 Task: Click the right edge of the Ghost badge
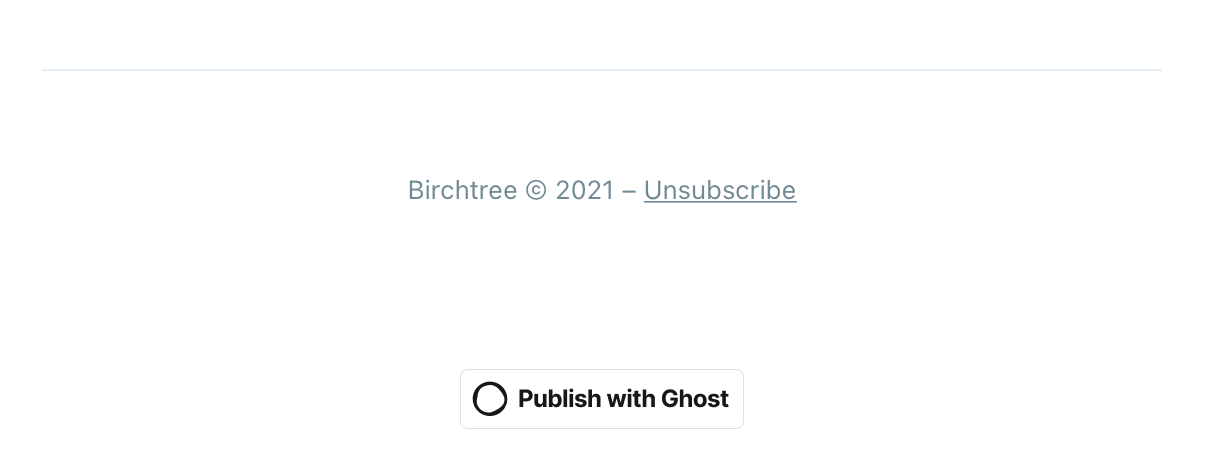(x=740, y=399)
